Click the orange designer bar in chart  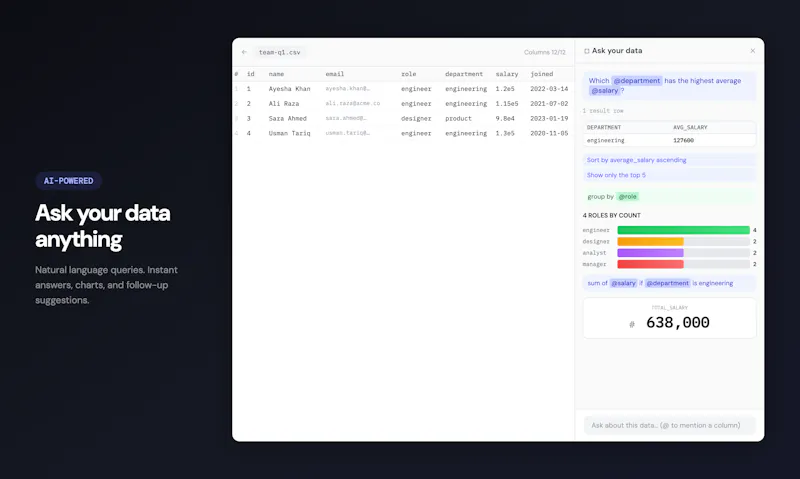tap(651, 241)
